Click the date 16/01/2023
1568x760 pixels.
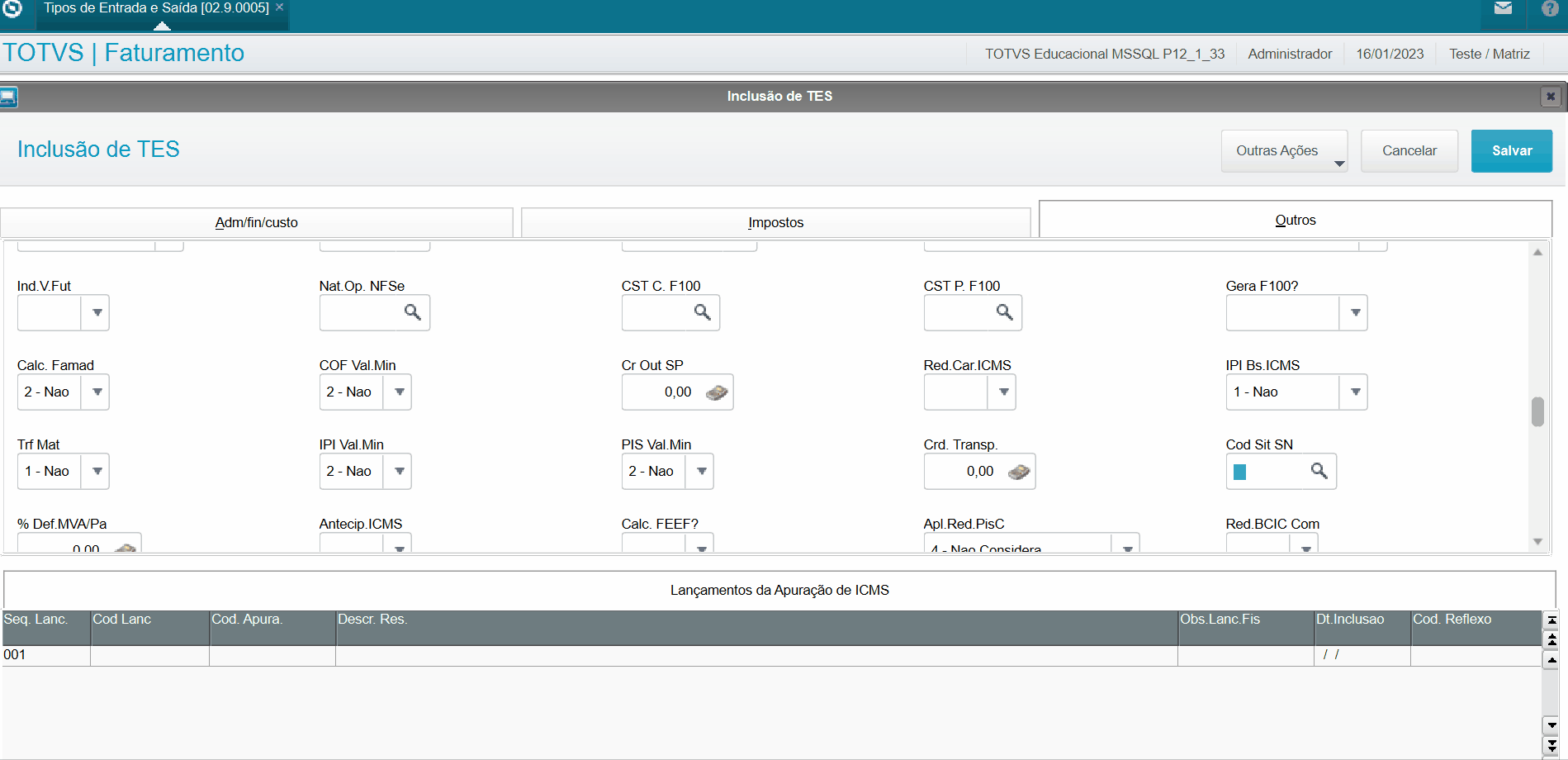point(1390,54)
